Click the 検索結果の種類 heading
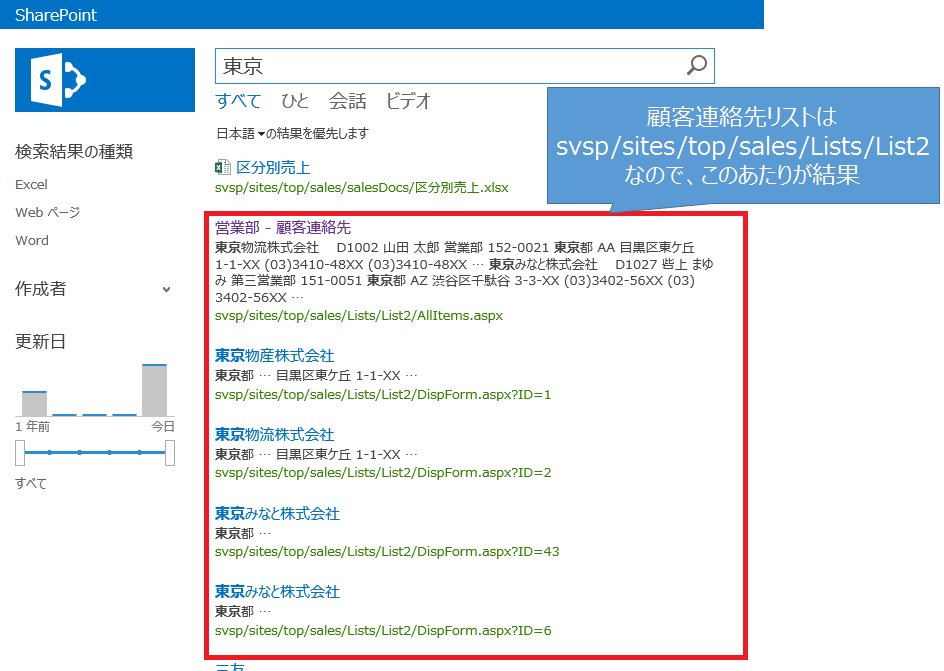Image resolution: width=944 pixels, height=671 pixels. [x=73, y=152]
